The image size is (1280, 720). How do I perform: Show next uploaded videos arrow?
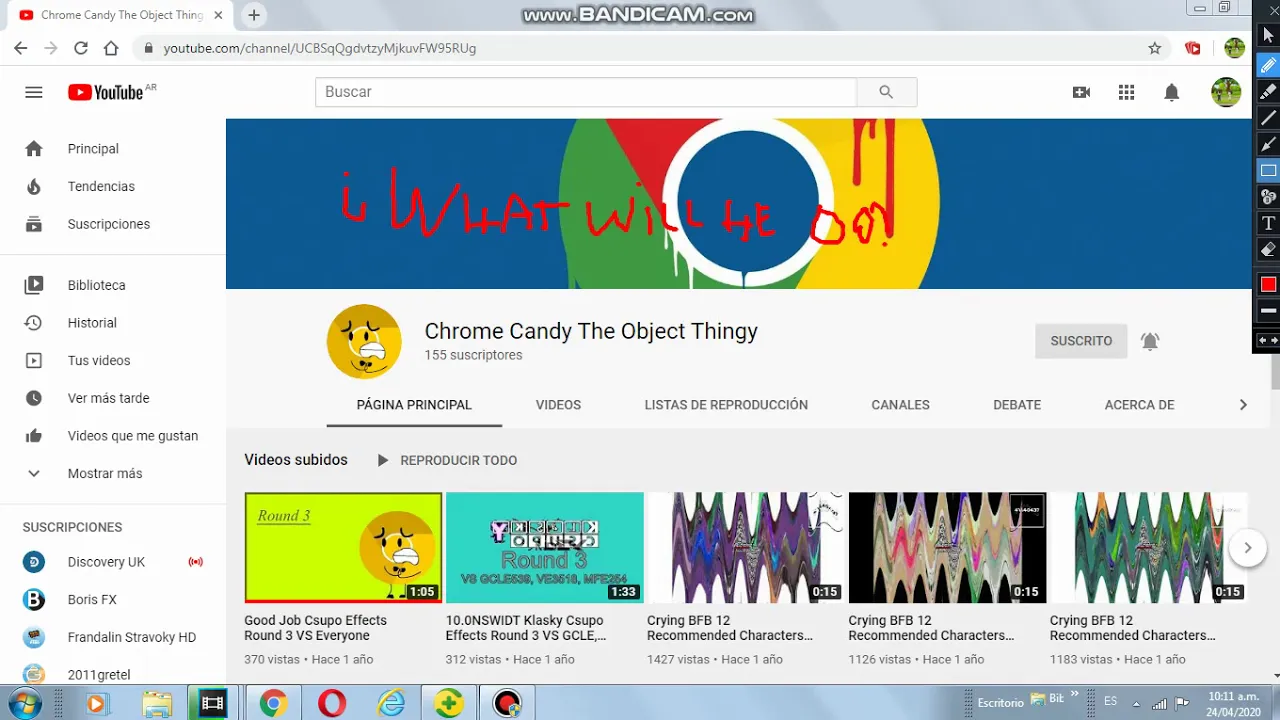tap(1247, 547)
